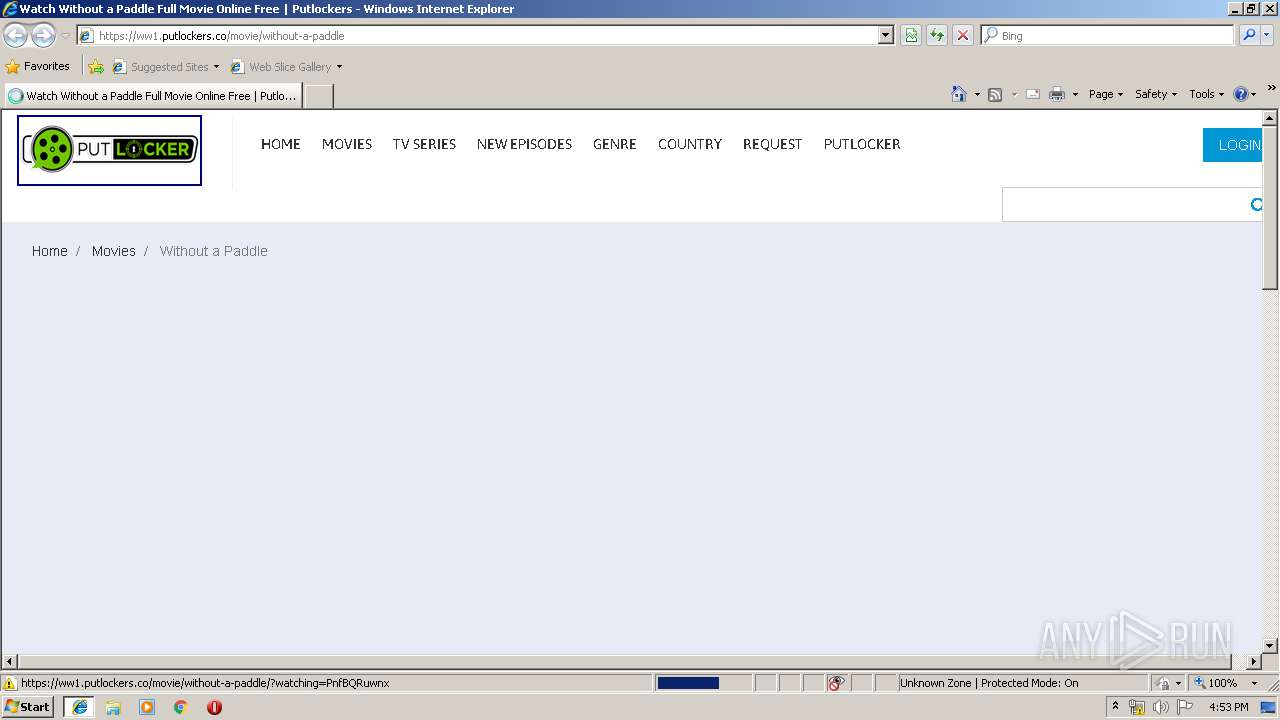Click Internet Explorer in the taskbar
Image resolution: width=1280 pixels, height=720 pixels.
coord(80,706)
